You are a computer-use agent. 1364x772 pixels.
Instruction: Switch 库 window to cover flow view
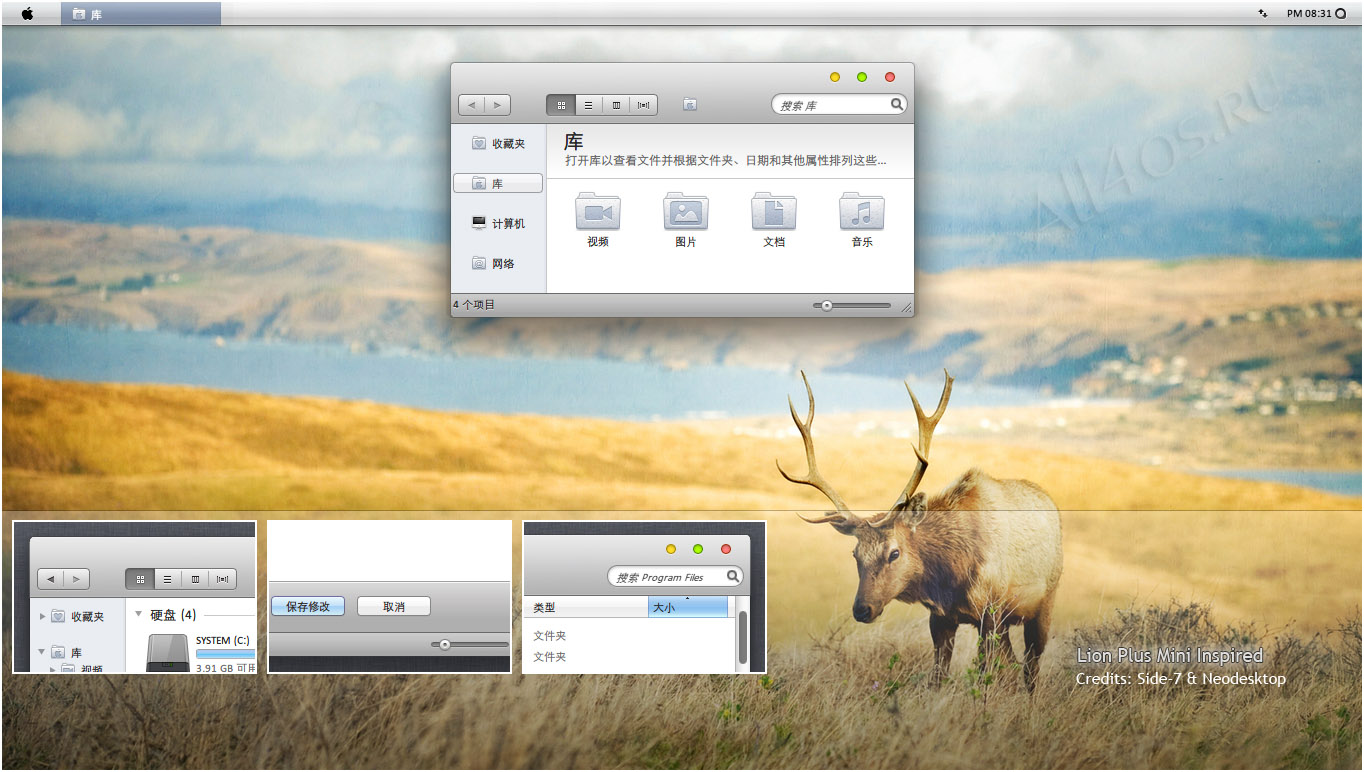(x=644, y=105)
